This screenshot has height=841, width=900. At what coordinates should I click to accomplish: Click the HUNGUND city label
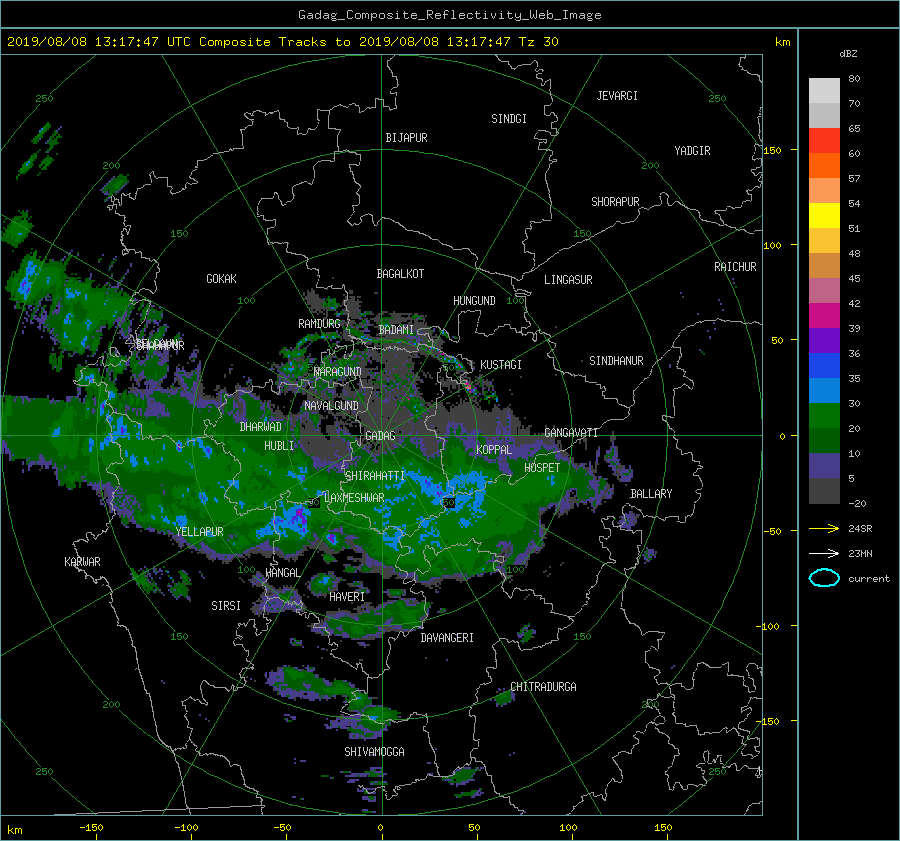[x=474, y=301]
